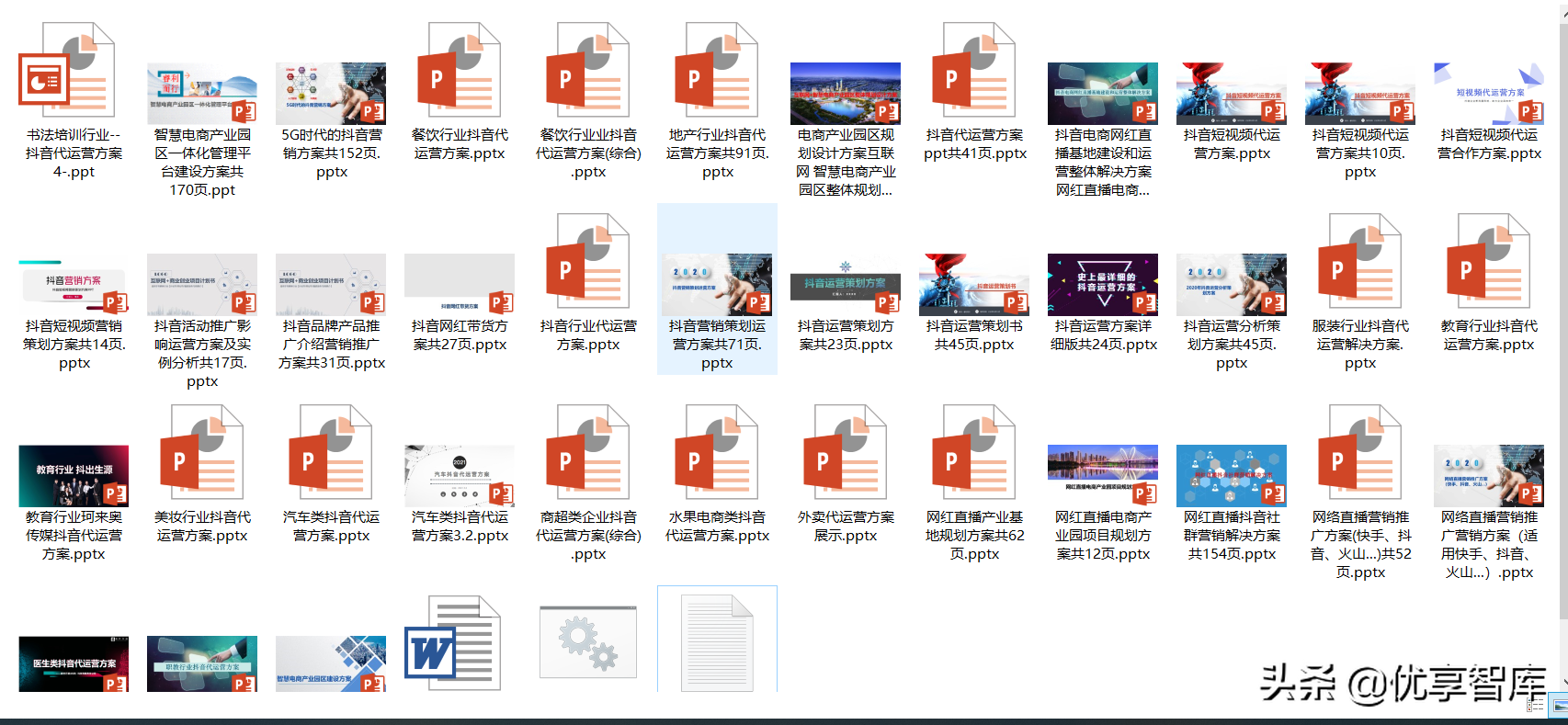Open 智慧电商产业园区一体化管理平台 thumbnail

(202, 94)
